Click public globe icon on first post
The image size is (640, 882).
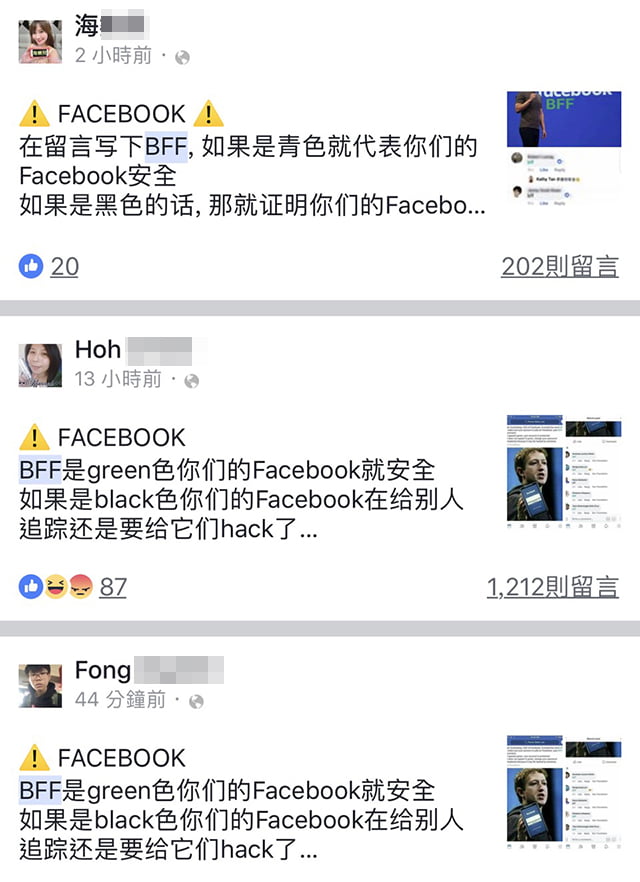point(182,57)
